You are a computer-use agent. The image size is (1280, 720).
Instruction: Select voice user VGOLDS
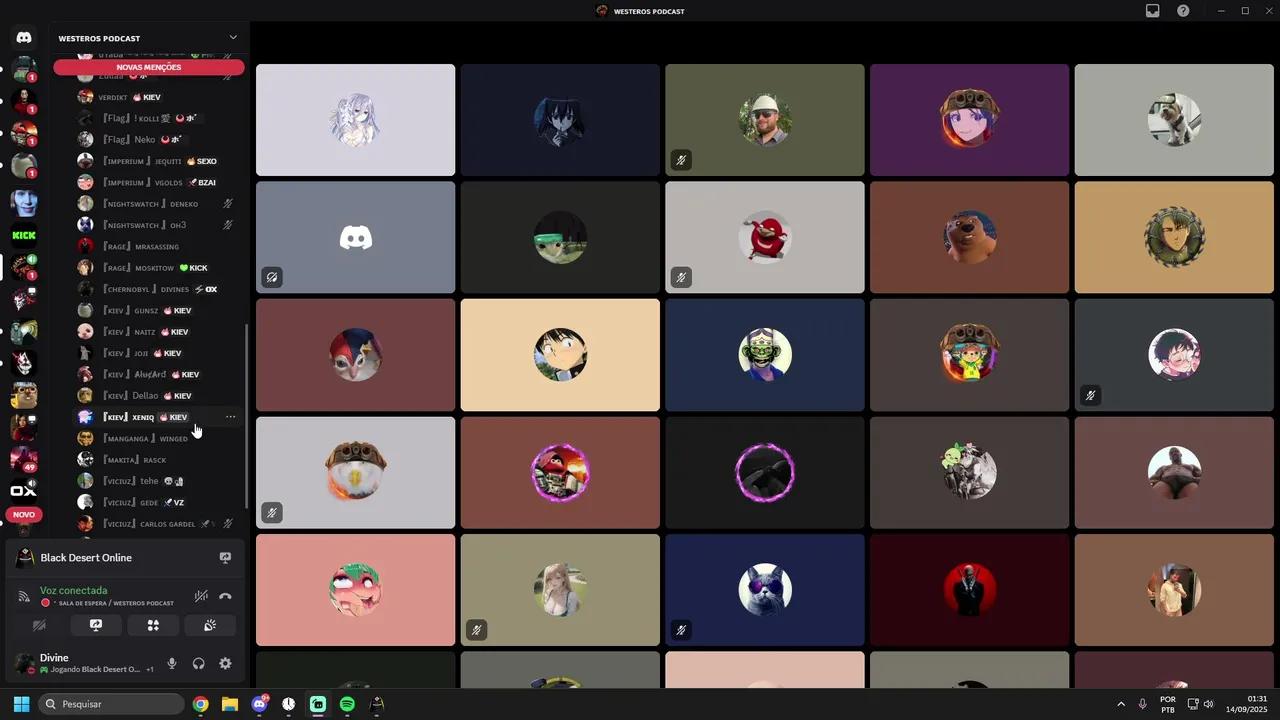[160, 182]
